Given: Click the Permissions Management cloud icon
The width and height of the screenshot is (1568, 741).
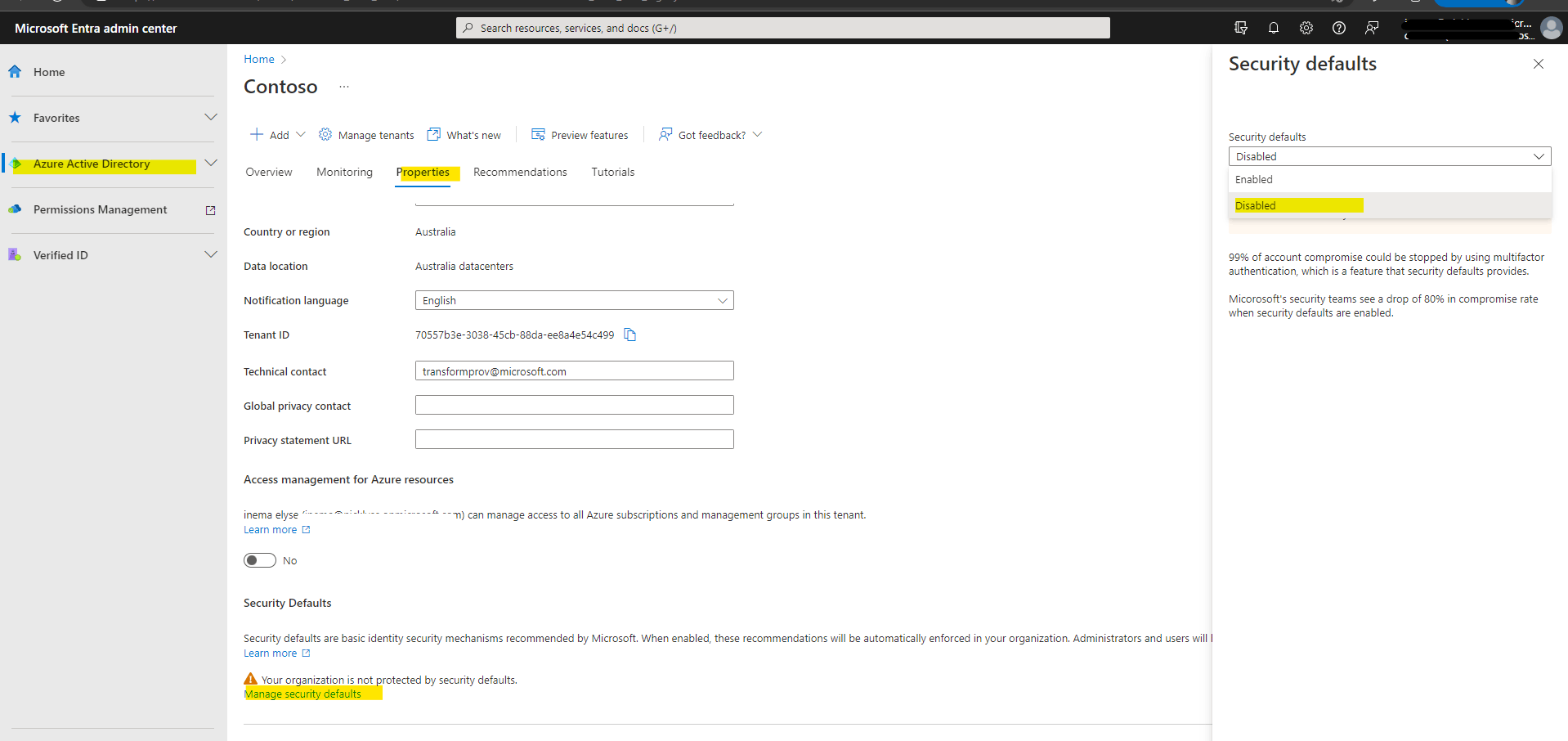Looking at the screenshot, I should [x=15, y=209].
